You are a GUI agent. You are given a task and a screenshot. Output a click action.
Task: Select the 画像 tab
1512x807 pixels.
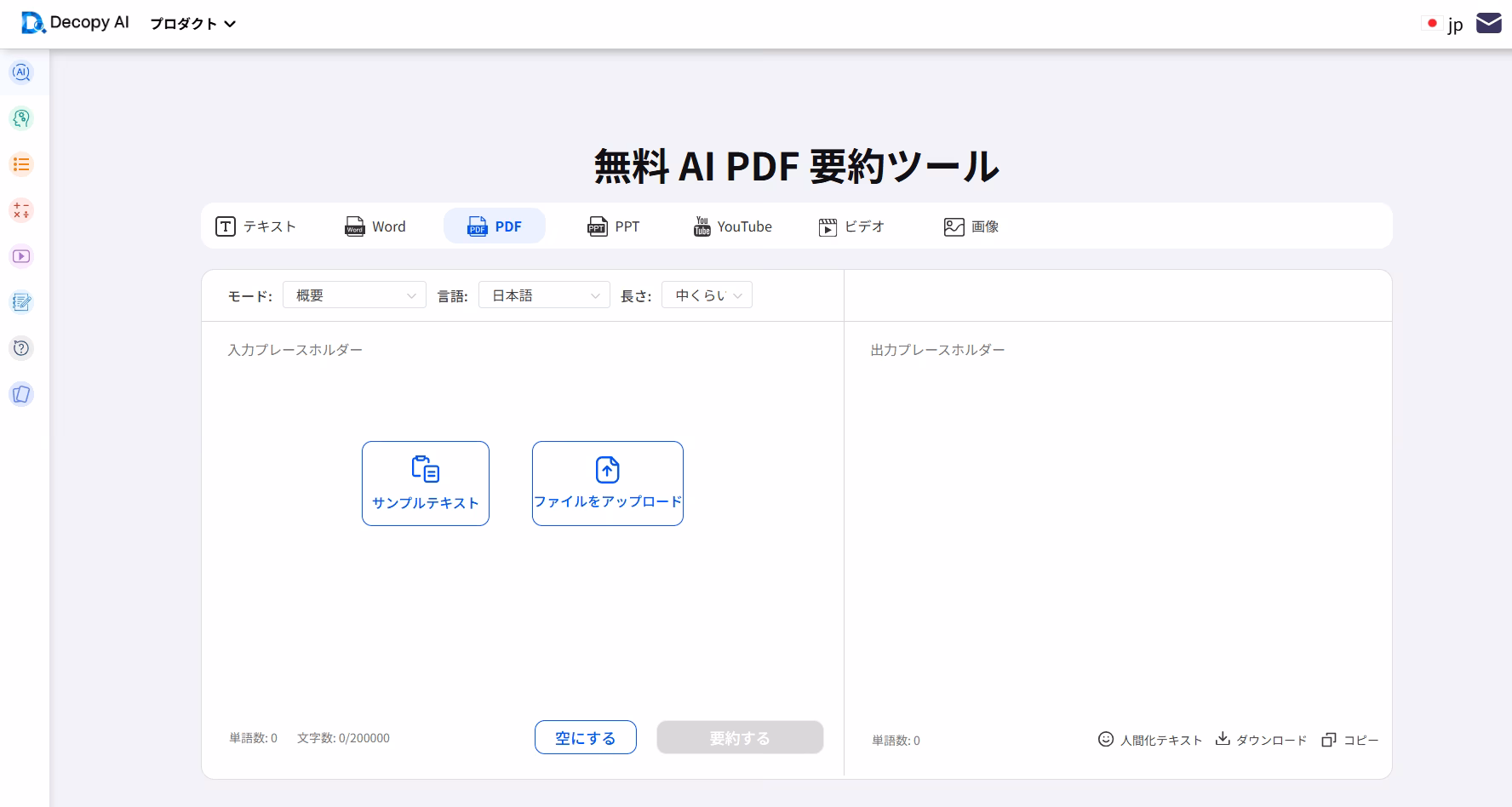click(971, 226)
